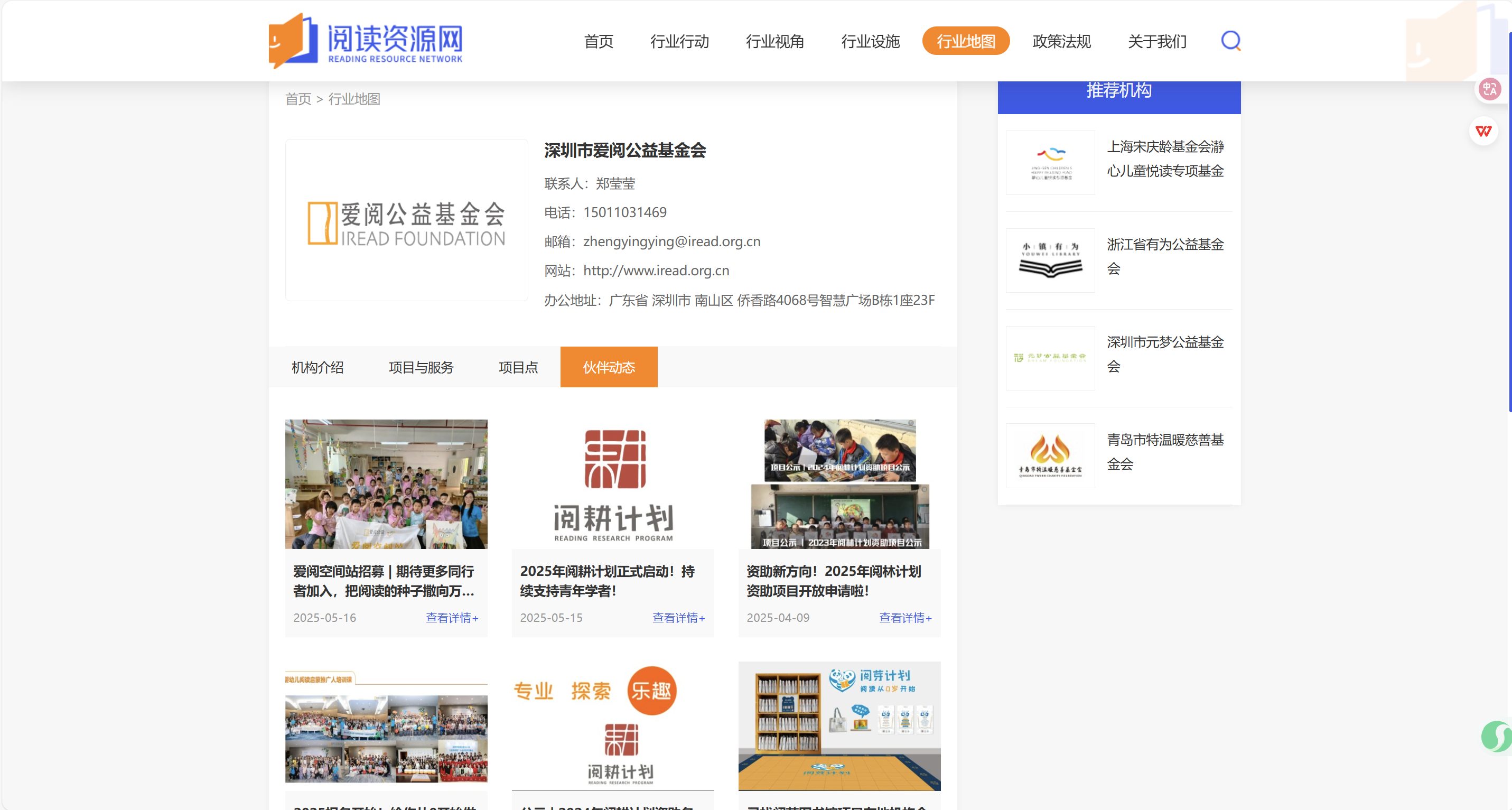Open the 资助新方向 2025年阅林计划 title
Image resolution: width=1512 pixels, height=810 pixels.
pyautogui.click(x=834, y=581)
